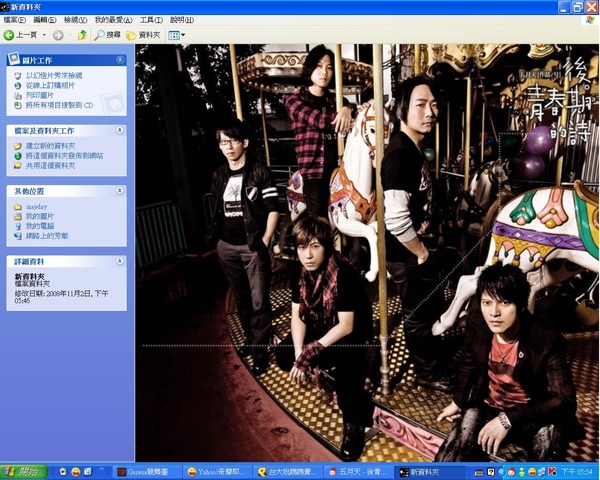
Task: Click the 新資料夾 taskbar button
Action: tap(431, 472)
